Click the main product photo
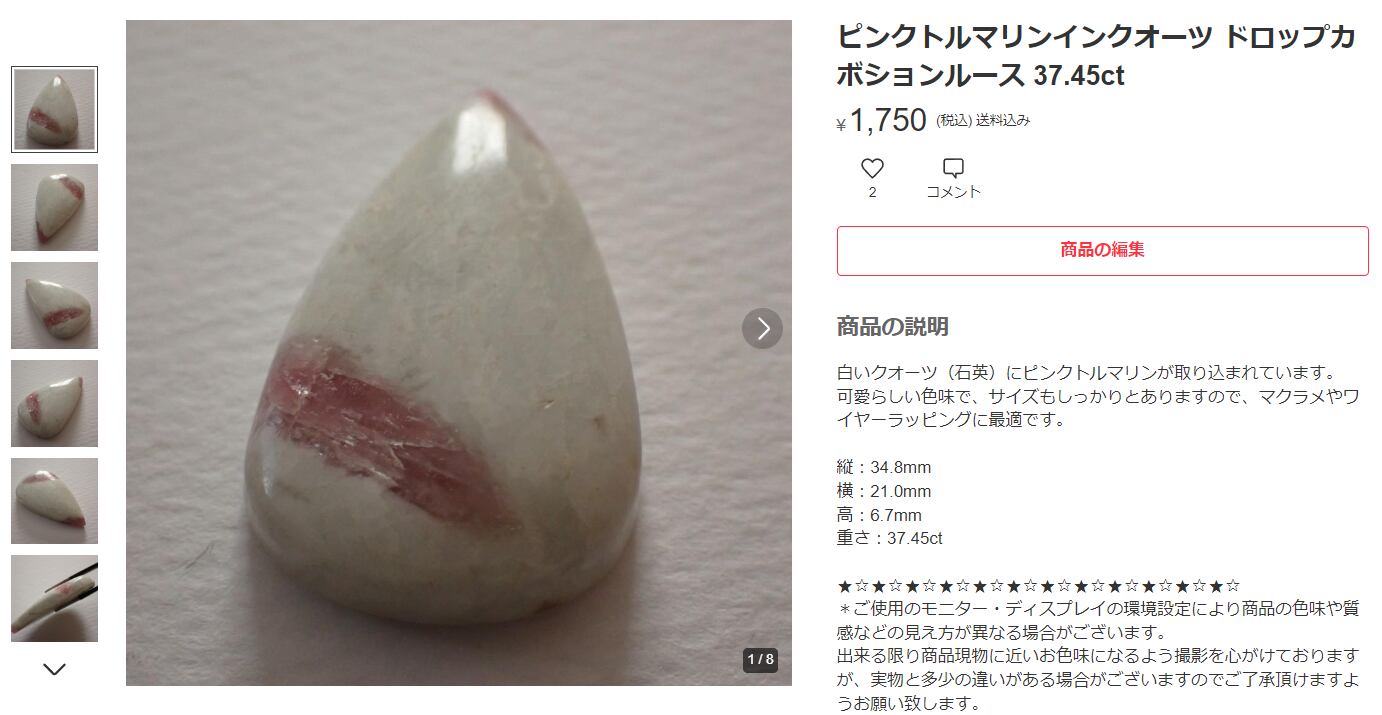This screenshot has width=1382, height=715. (459, 353)
